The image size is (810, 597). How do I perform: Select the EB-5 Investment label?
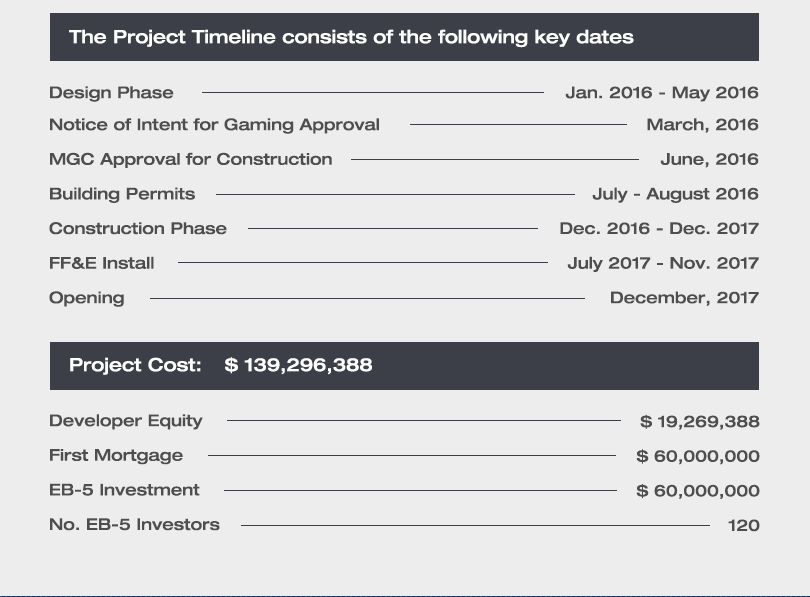124,490
